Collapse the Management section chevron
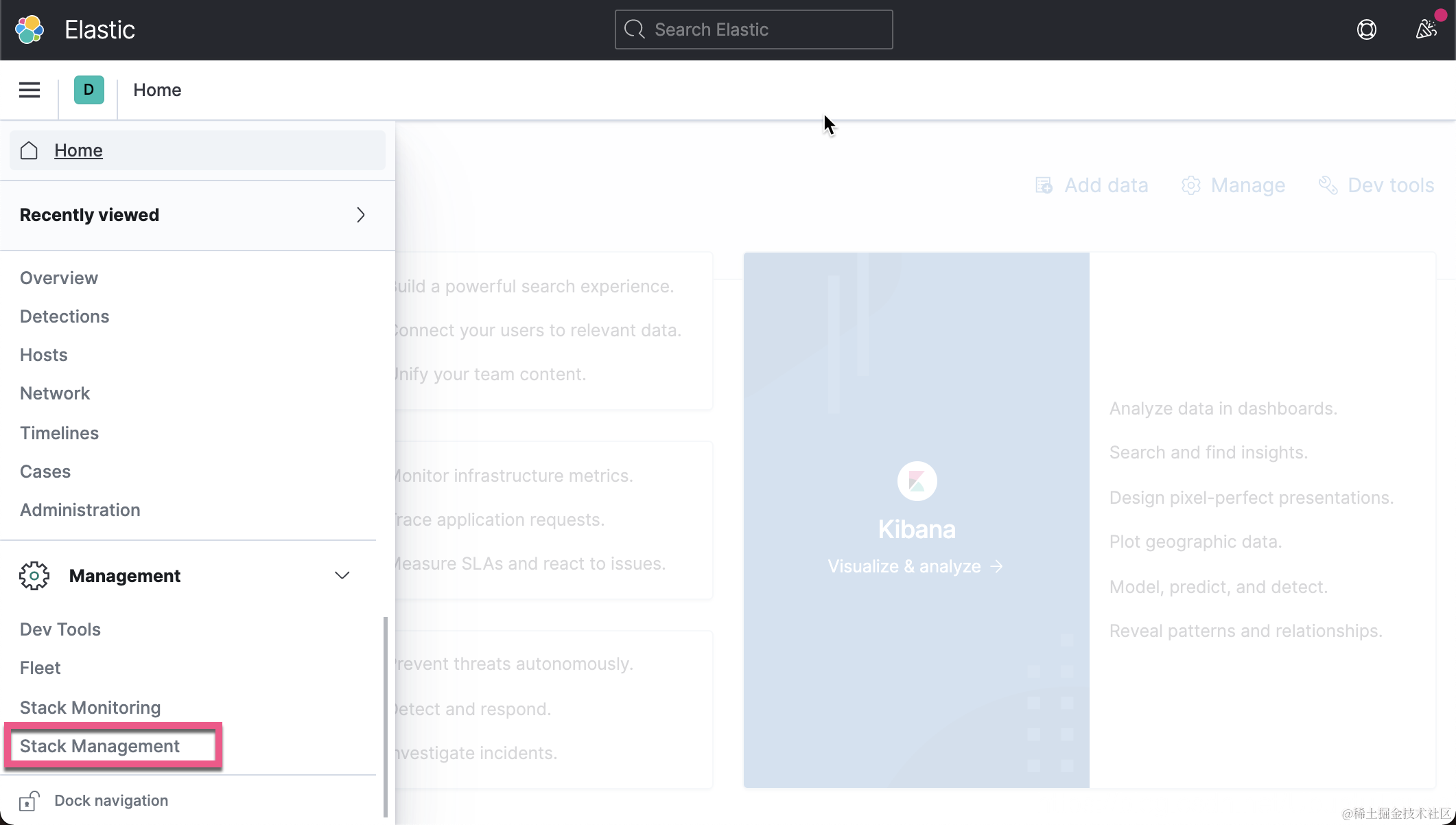 tap(342, 576)
